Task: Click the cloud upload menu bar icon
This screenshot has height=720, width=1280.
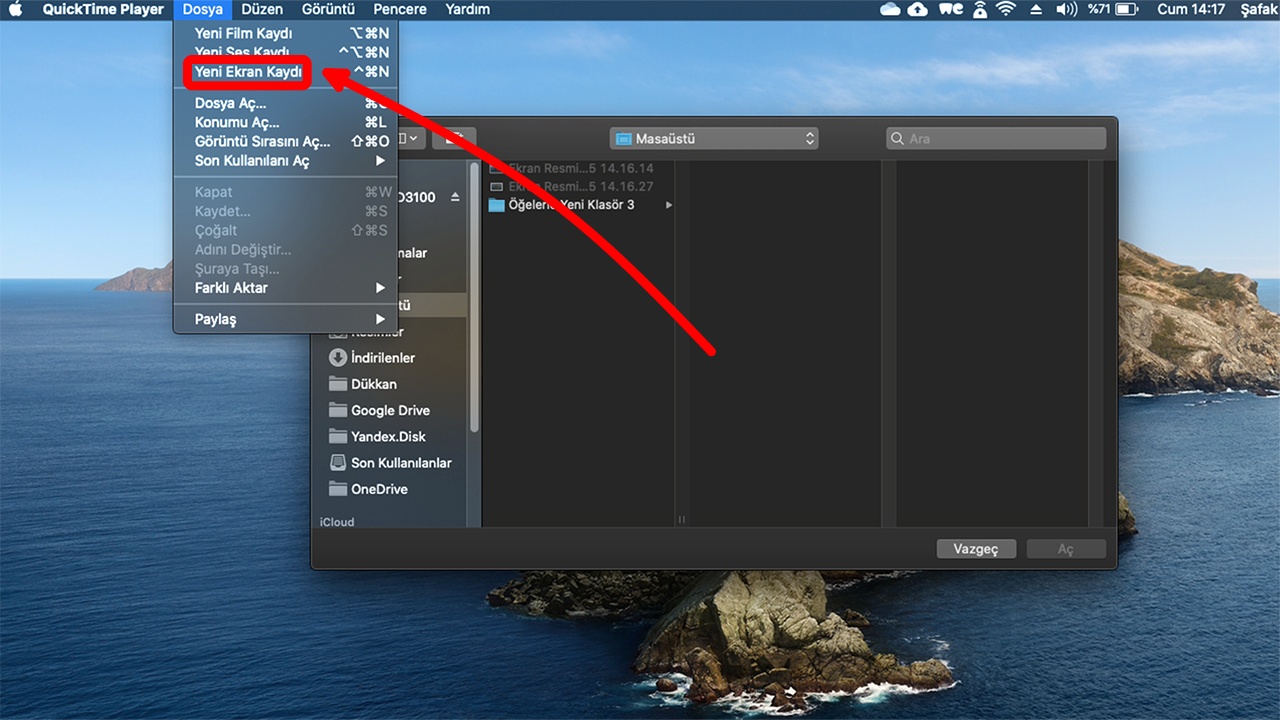Action: [917, 10]
